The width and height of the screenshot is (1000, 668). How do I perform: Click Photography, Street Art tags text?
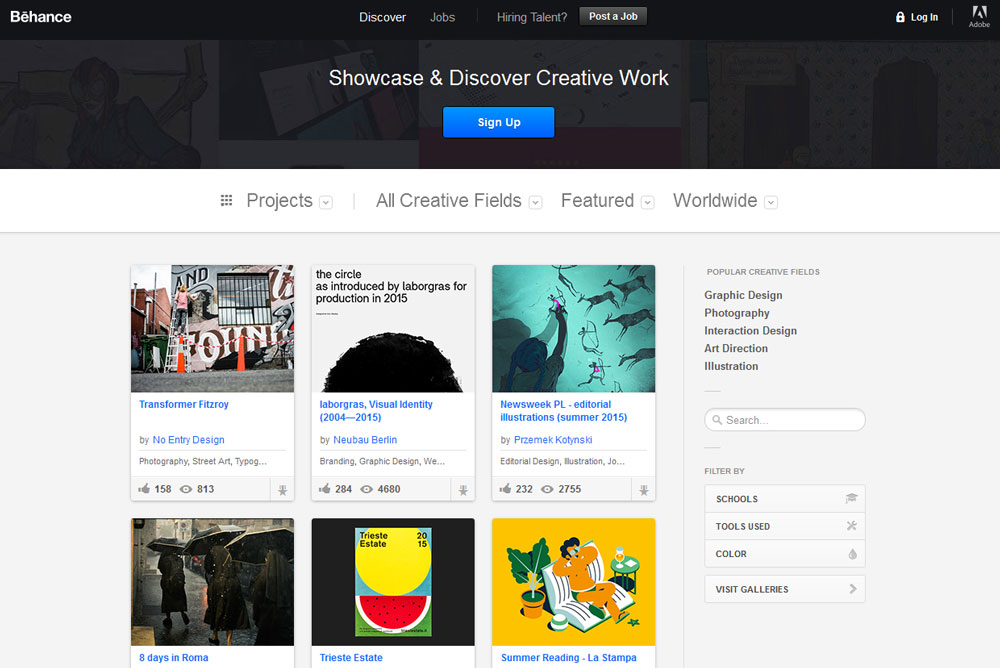(x=203, y=461)
